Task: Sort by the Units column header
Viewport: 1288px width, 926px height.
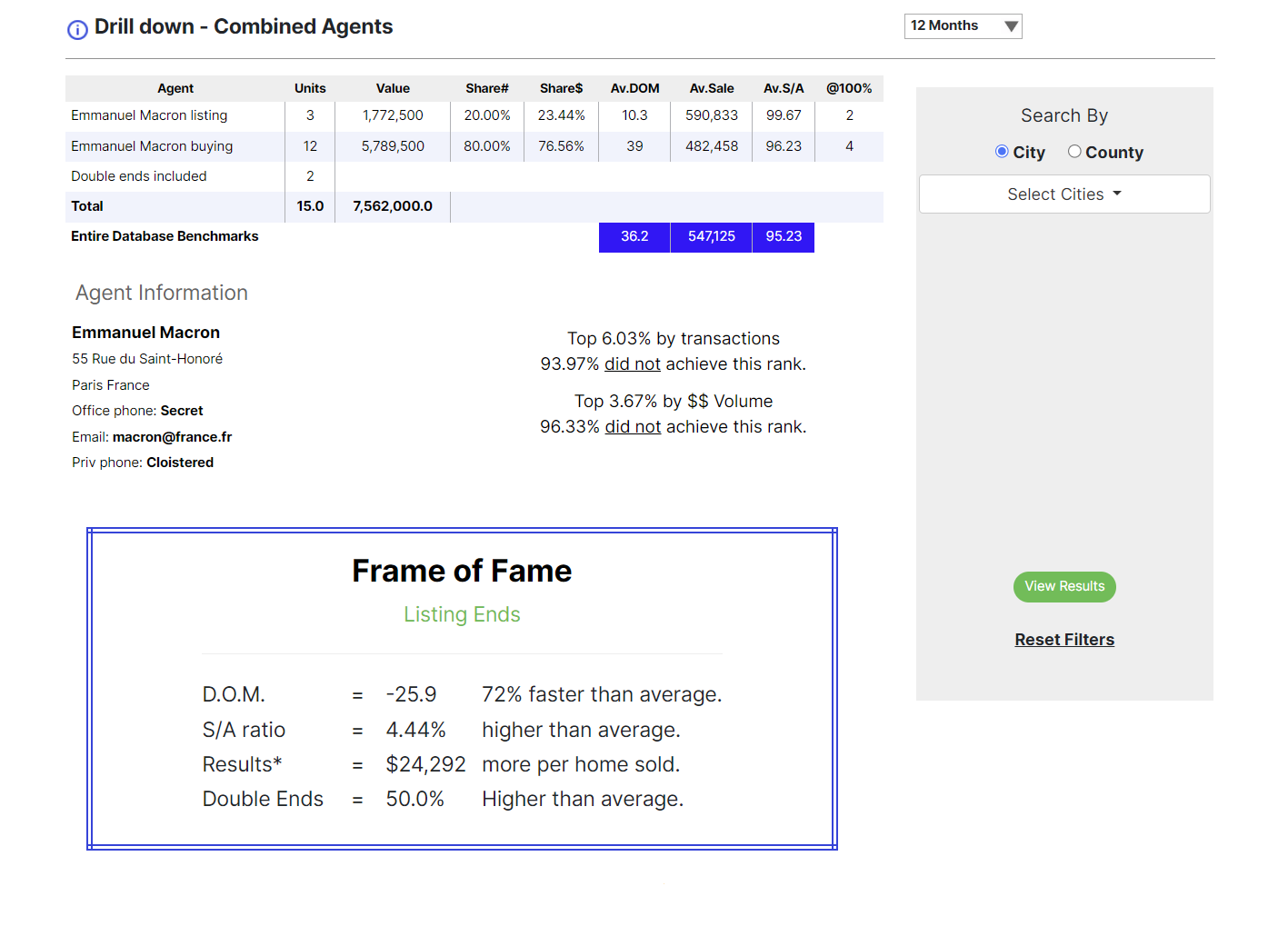Action: tap(310, 88)
